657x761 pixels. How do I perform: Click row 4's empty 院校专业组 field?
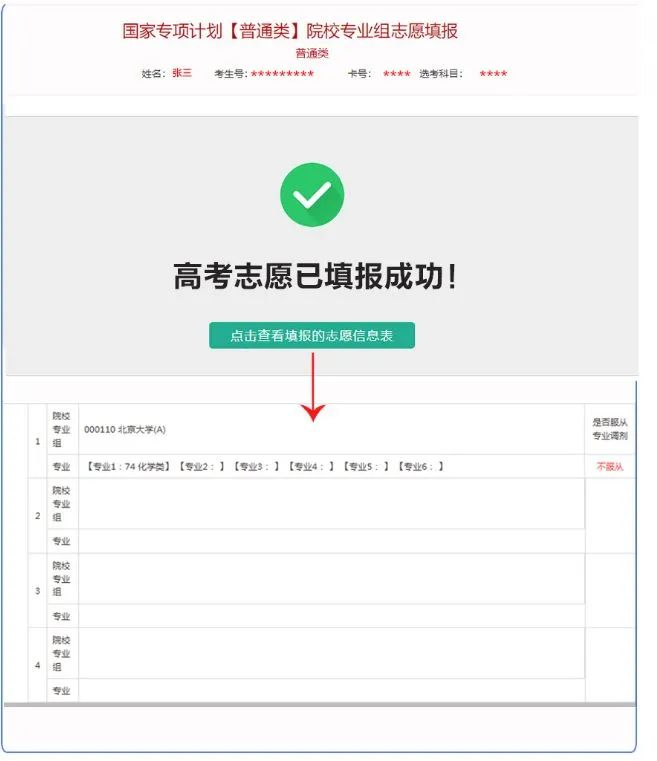[331, 653]
